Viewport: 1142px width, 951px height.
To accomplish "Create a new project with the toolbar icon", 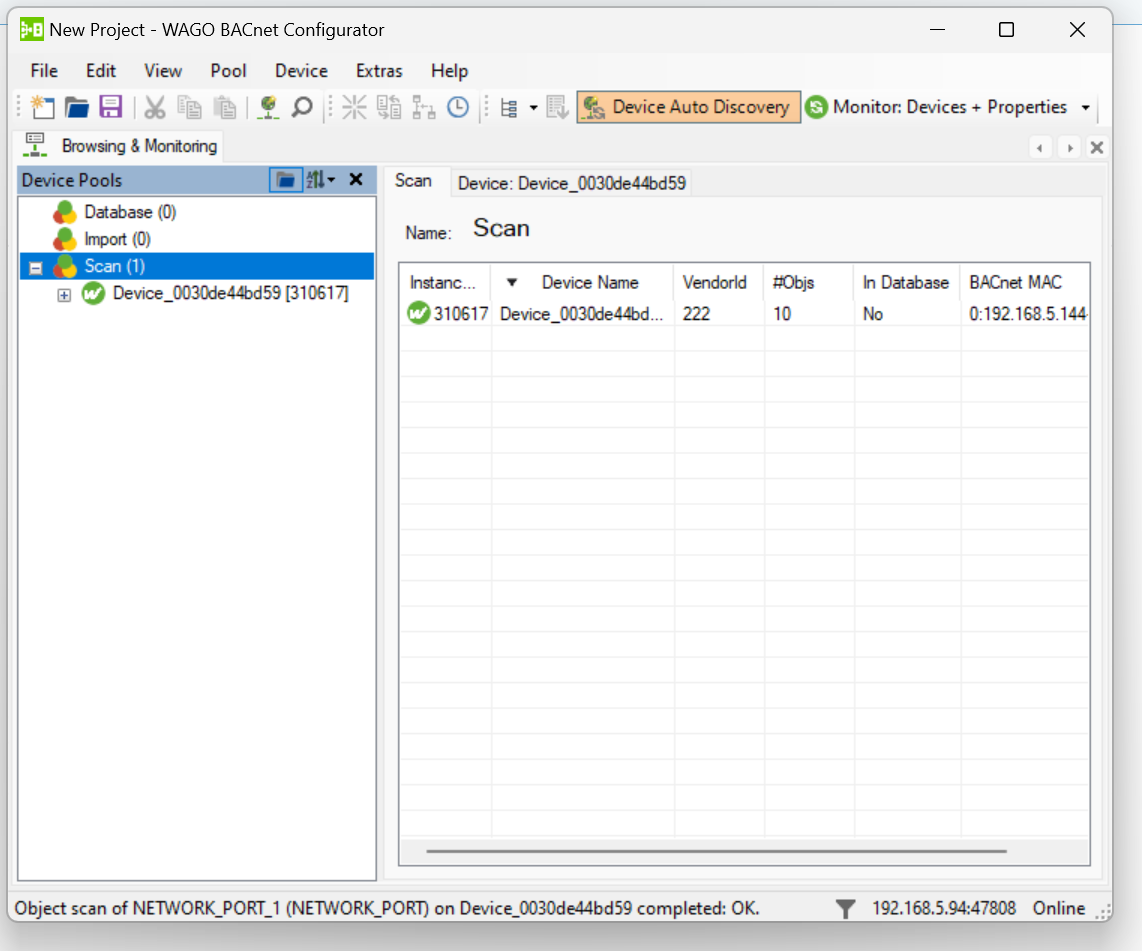I will (x=42, y=107).
